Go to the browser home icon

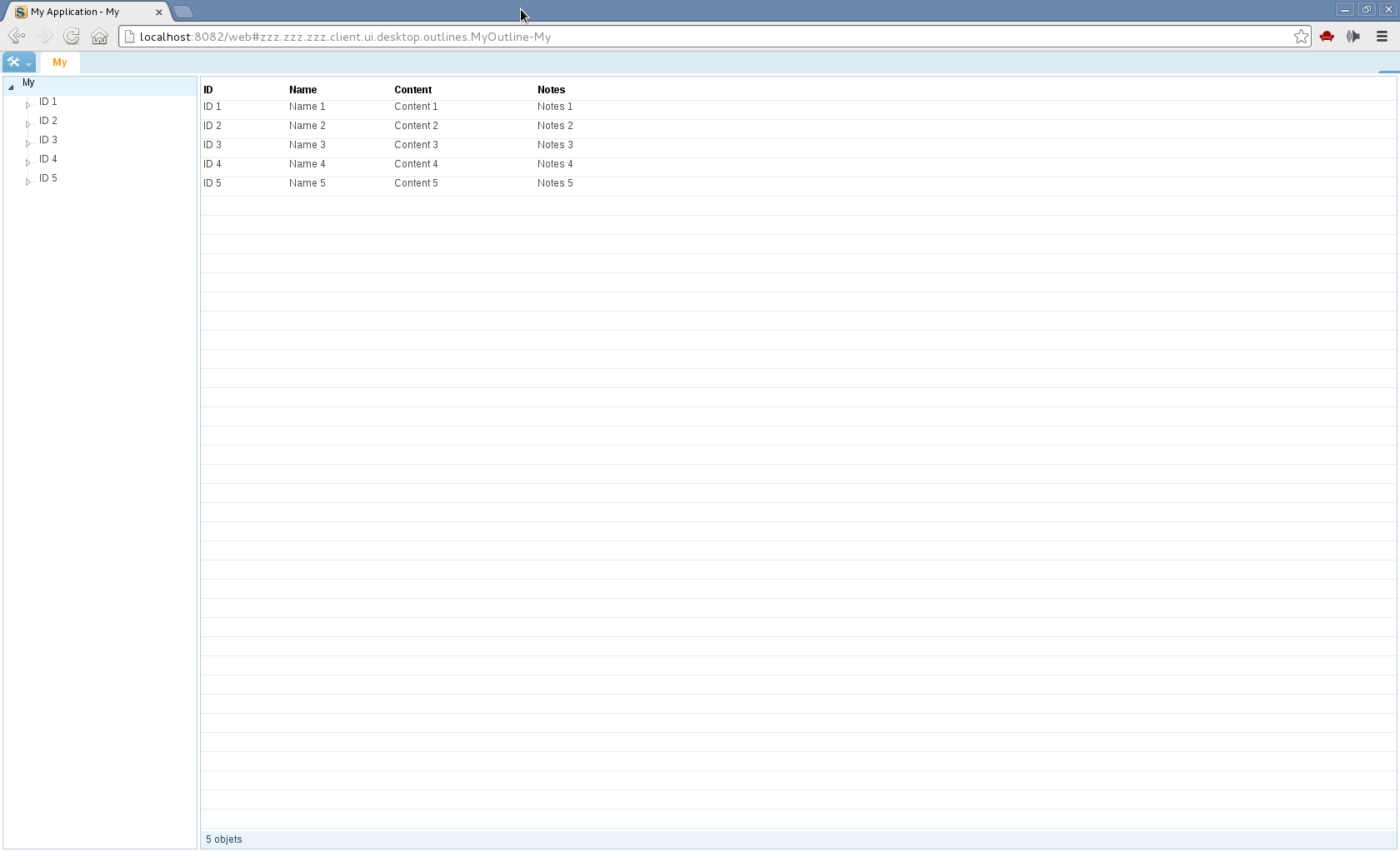click(x=100, y=37)
